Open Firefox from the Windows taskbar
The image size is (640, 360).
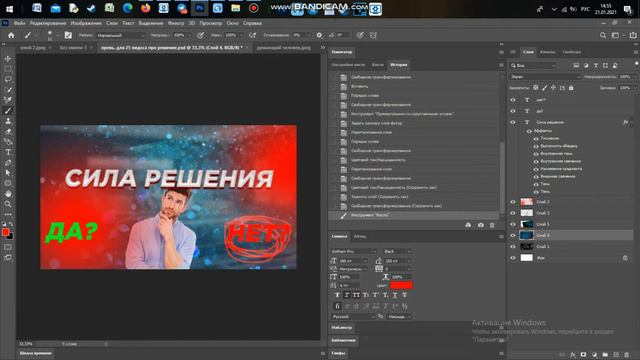145,8
